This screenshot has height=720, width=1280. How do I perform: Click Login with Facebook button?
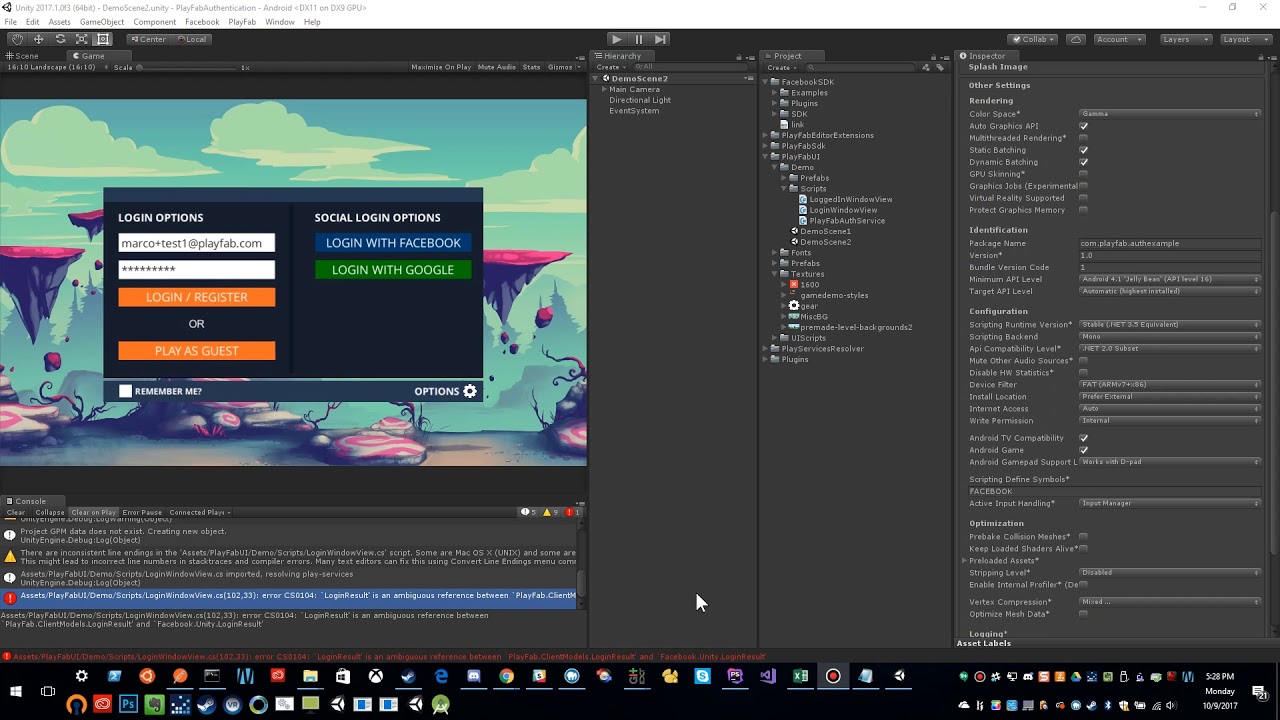point(393,243)
